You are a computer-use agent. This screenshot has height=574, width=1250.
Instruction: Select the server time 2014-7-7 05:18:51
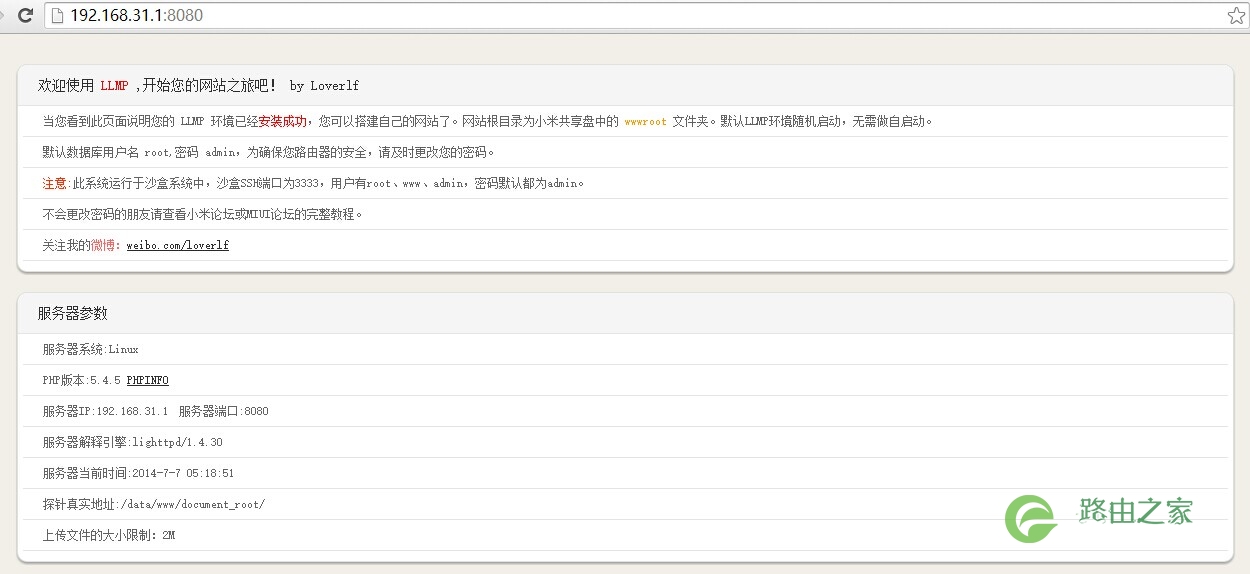[x=183, y=474]
